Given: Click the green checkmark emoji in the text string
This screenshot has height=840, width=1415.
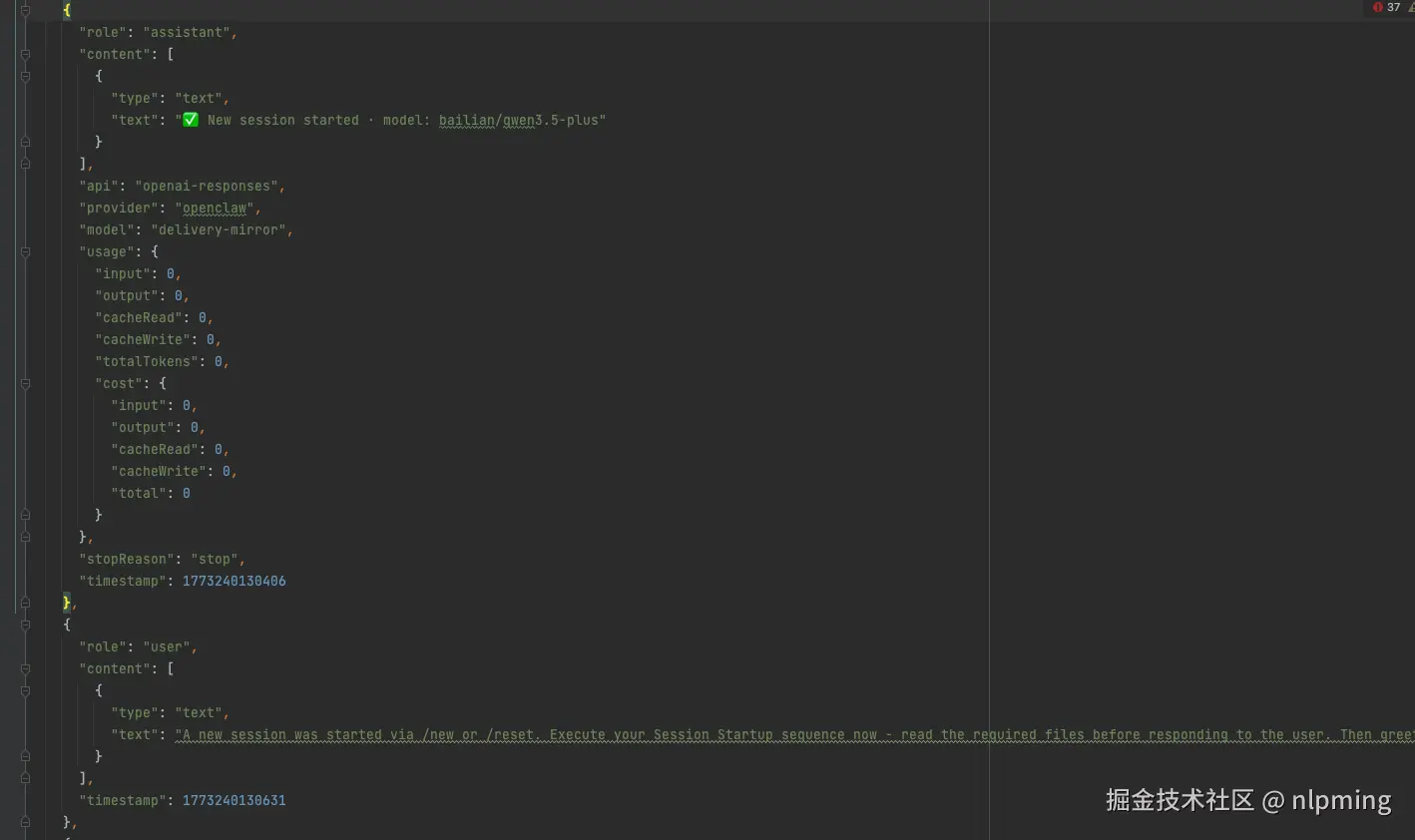Looking at the screenshot, I should pyautogui.click(x=191, y=120).
